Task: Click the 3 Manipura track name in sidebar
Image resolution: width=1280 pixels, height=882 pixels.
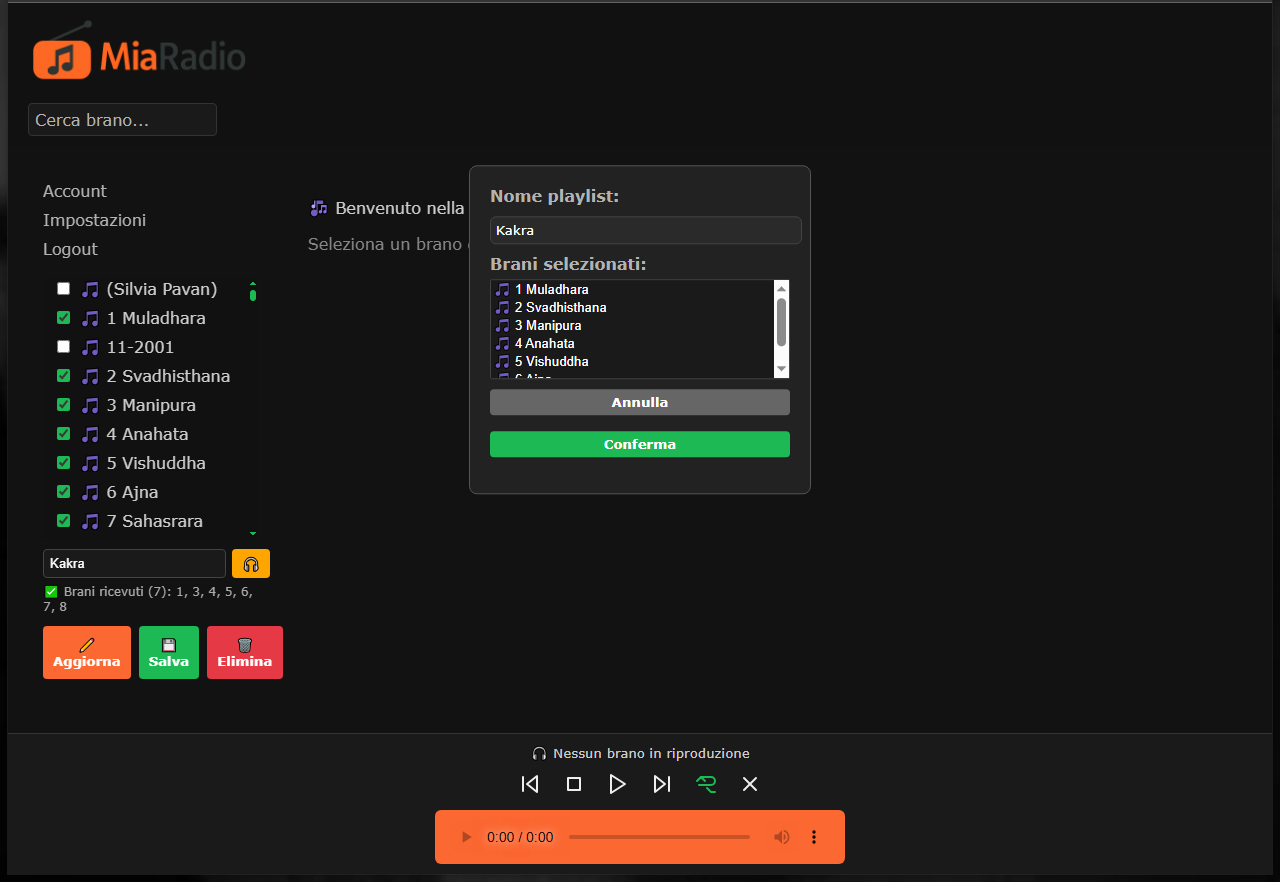Action: click(151, 405)
